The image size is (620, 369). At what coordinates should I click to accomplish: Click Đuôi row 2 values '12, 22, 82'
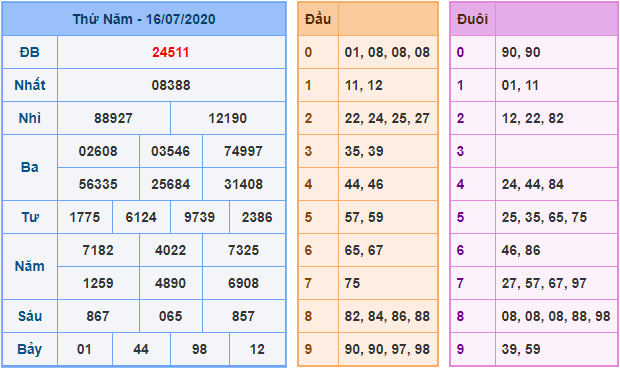click(533, 118)
